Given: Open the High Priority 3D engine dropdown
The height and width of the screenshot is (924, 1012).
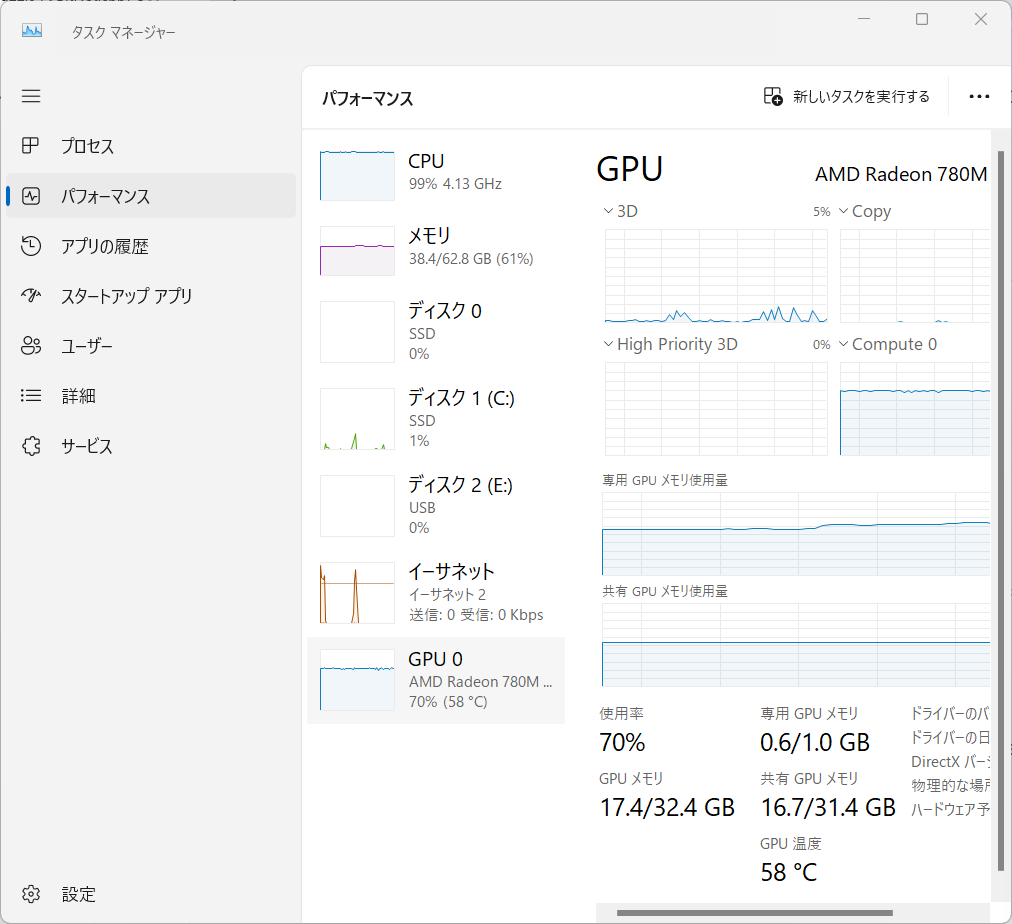Looking at the screenshot, I should point(672,343).
